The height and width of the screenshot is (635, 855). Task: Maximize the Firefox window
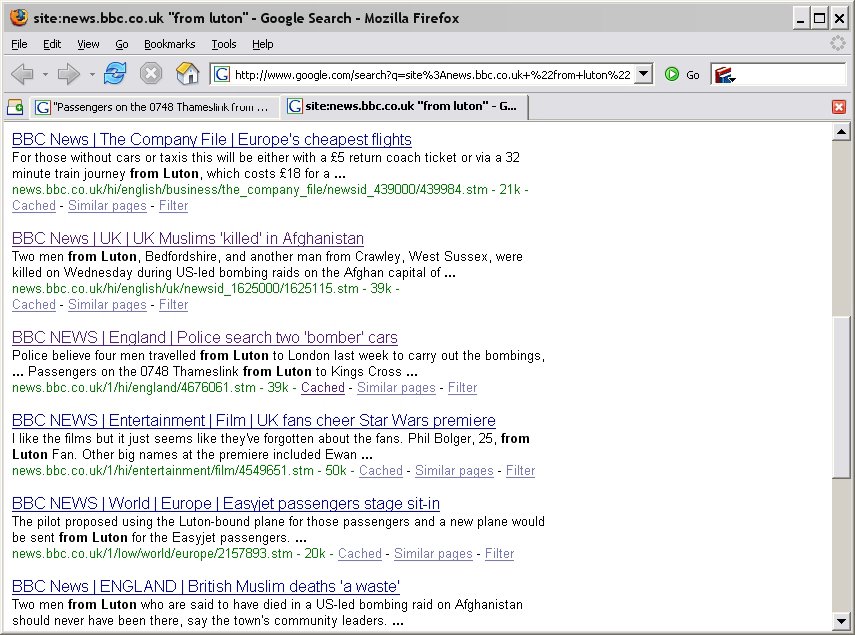coord(820,19)
